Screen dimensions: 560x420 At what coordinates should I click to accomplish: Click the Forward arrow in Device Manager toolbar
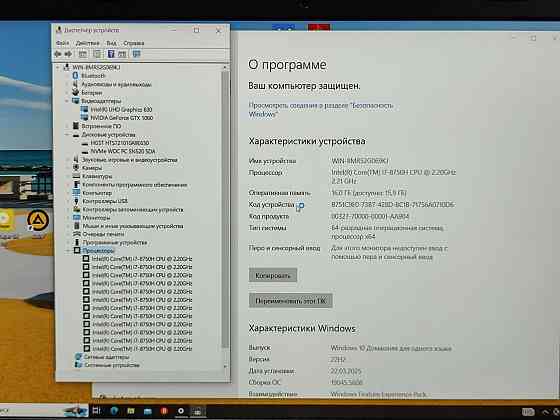coord(68,54)
